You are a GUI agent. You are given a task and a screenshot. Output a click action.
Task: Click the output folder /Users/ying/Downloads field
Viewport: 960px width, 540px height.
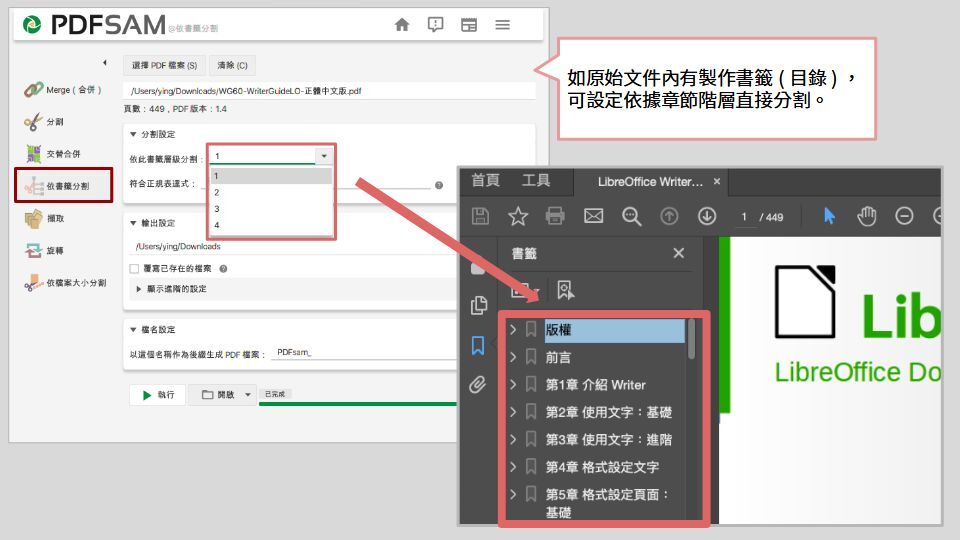pyautogui.click(x=294, y=246)
